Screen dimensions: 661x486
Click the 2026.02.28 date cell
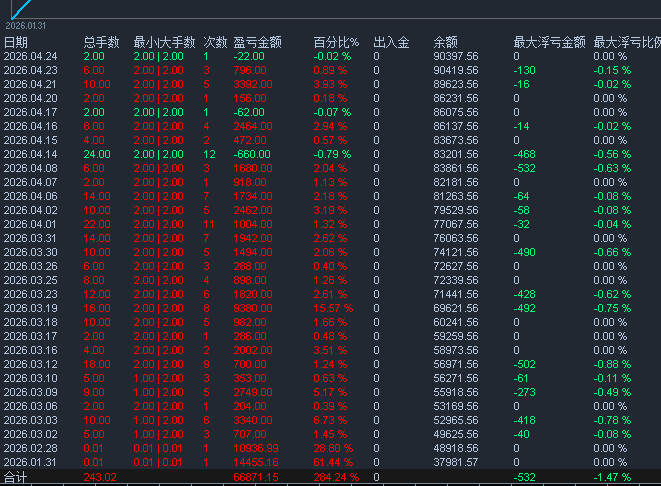point(30,449)
